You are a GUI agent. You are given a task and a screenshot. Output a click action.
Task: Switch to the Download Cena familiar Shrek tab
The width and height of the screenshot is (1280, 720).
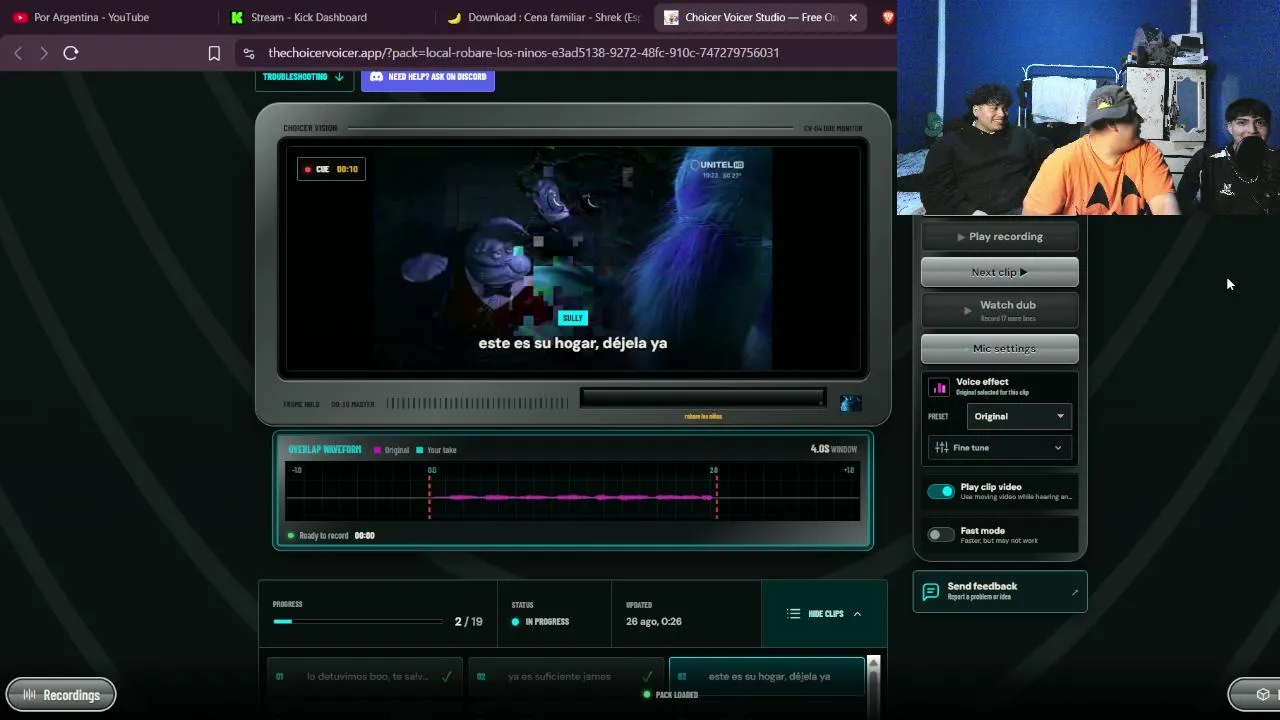(x=544, y=17)
